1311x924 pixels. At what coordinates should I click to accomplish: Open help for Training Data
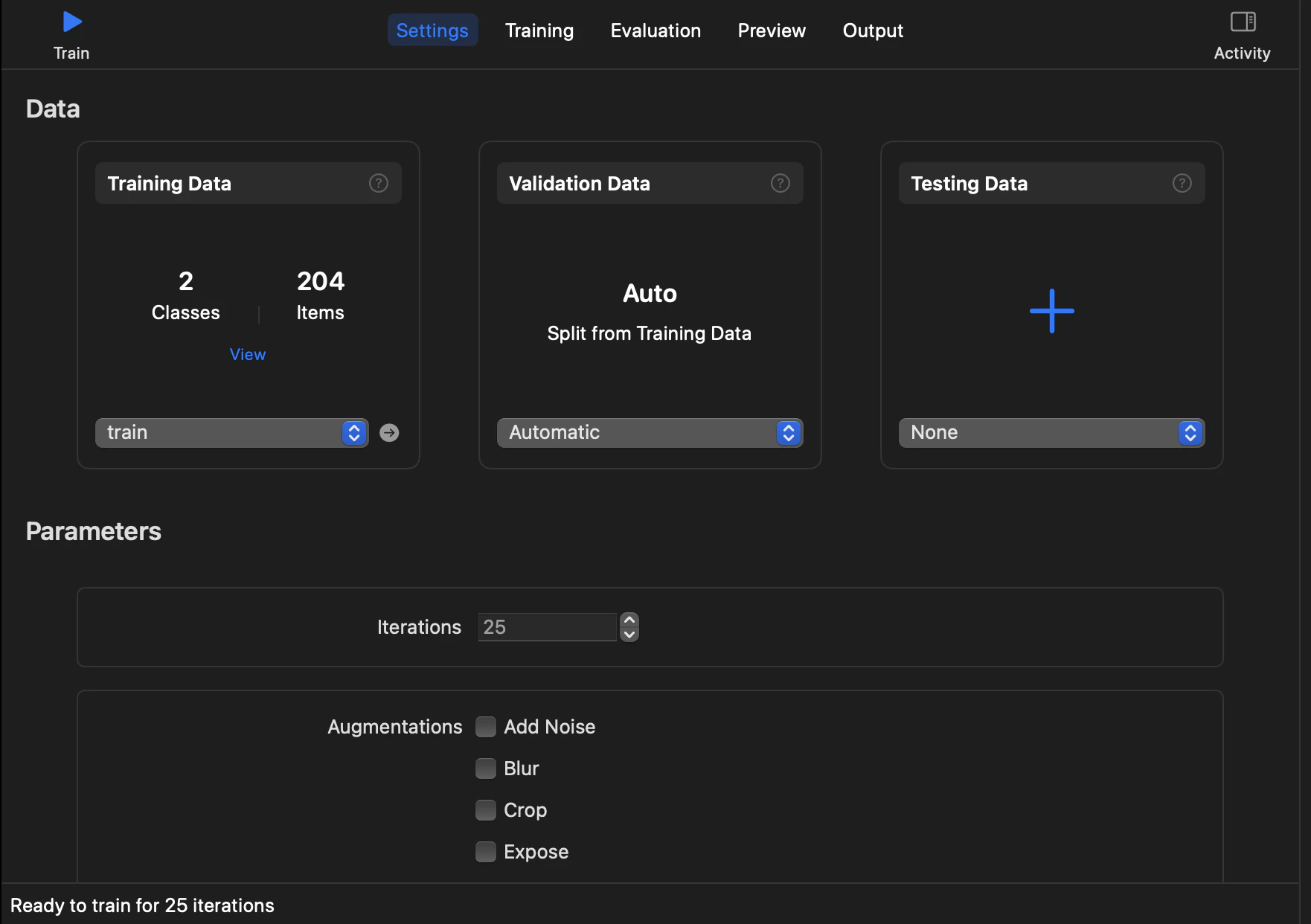(x=379, y=183)
